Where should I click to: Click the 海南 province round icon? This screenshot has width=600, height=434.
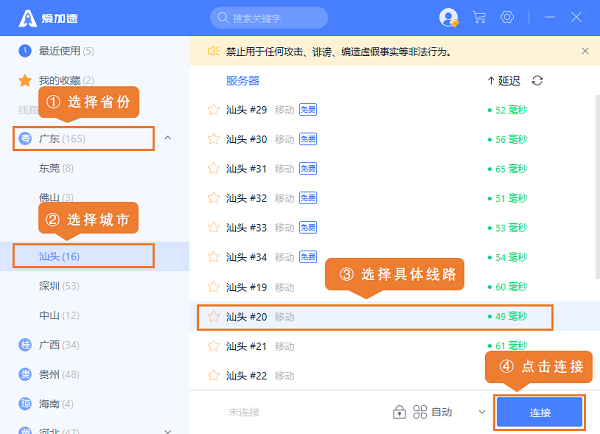coord(25,404)
